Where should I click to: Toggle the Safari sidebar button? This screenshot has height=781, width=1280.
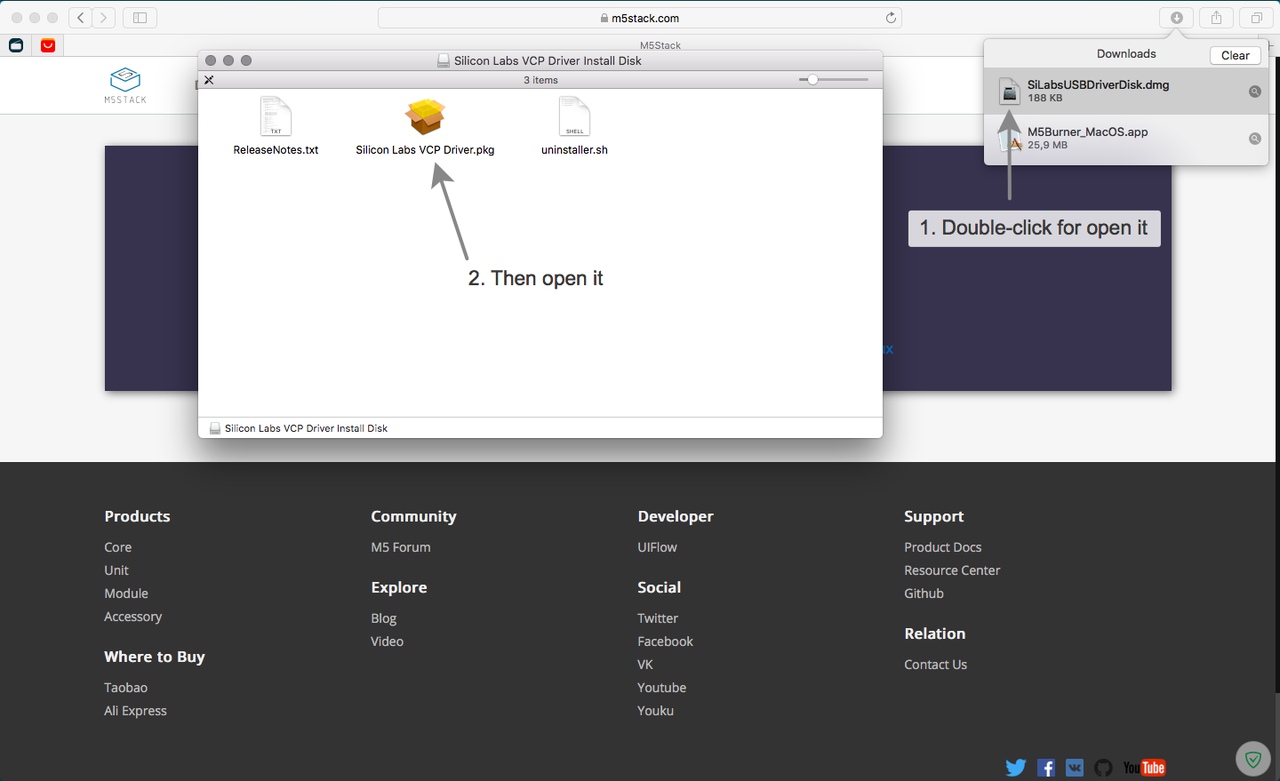point(140,18)
